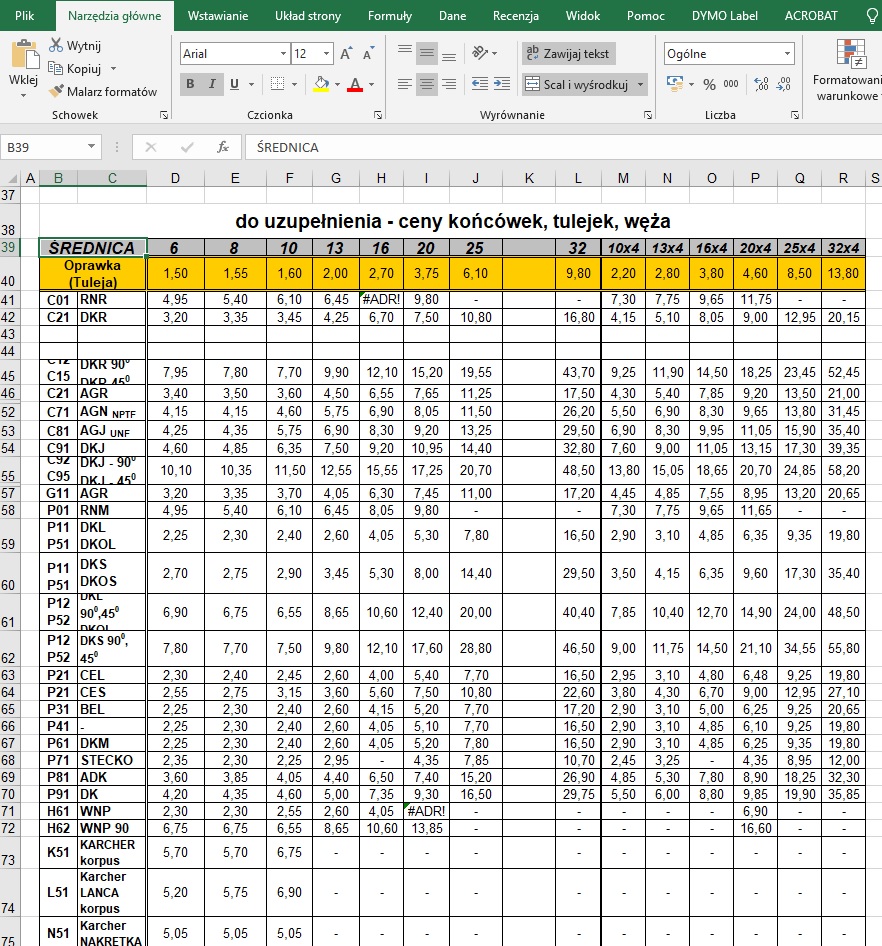The width and height of the screenshot is (882, 946).
Task: Click the Tell Me lightbulb icon
Action: pyautogui.click(x=872, y=16)
